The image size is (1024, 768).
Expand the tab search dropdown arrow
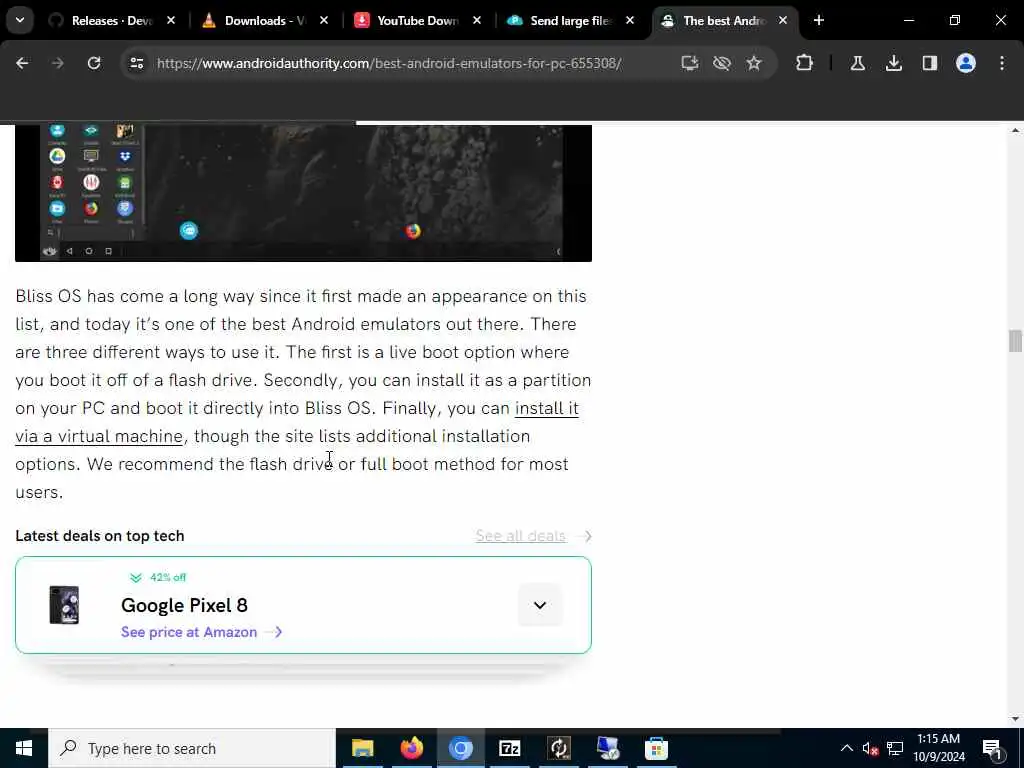click(20, 20)
